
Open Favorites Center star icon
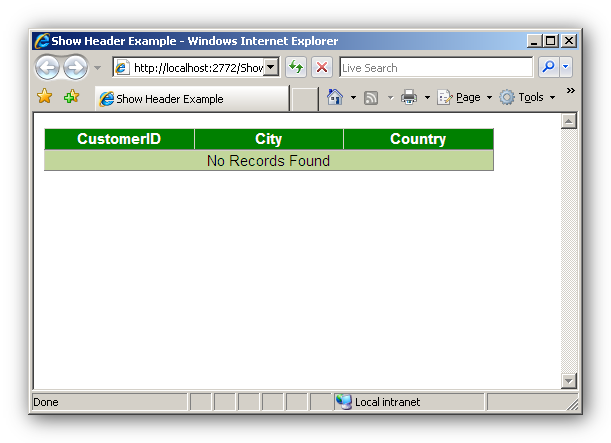45,98
